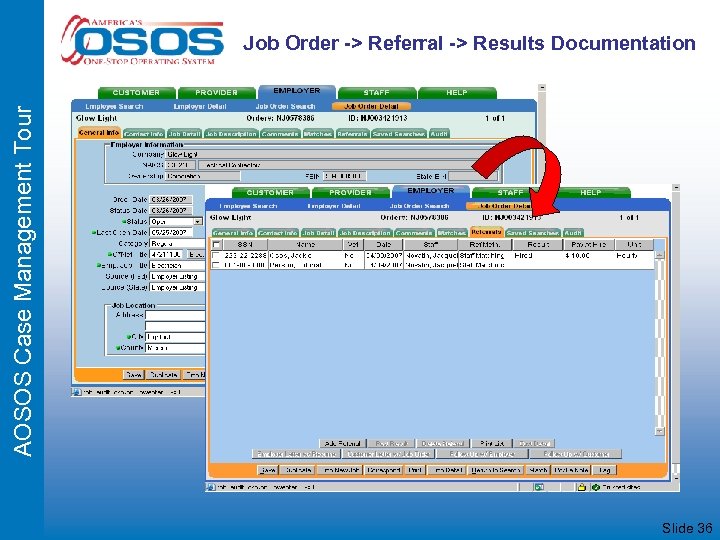Click the page icon in the front window's status bar
Image resolution: width=720 pixels, height=540 pixels.
(x=211, y=487)
